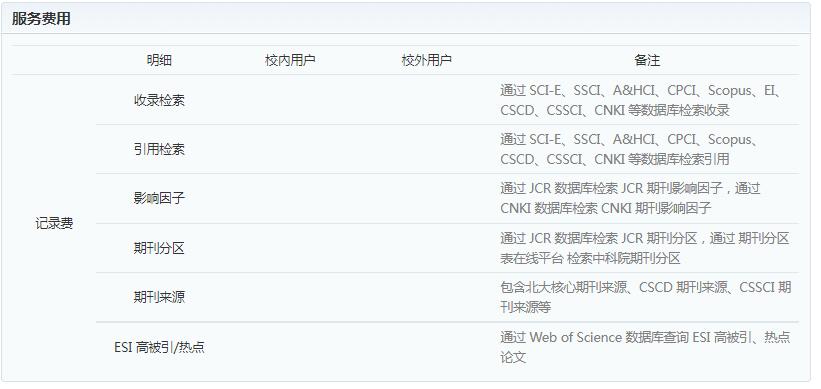Click the 期刊来源 detail cell
Image resolution: width=821 pixels, height=389 pixels.
(x=159, y=297)
